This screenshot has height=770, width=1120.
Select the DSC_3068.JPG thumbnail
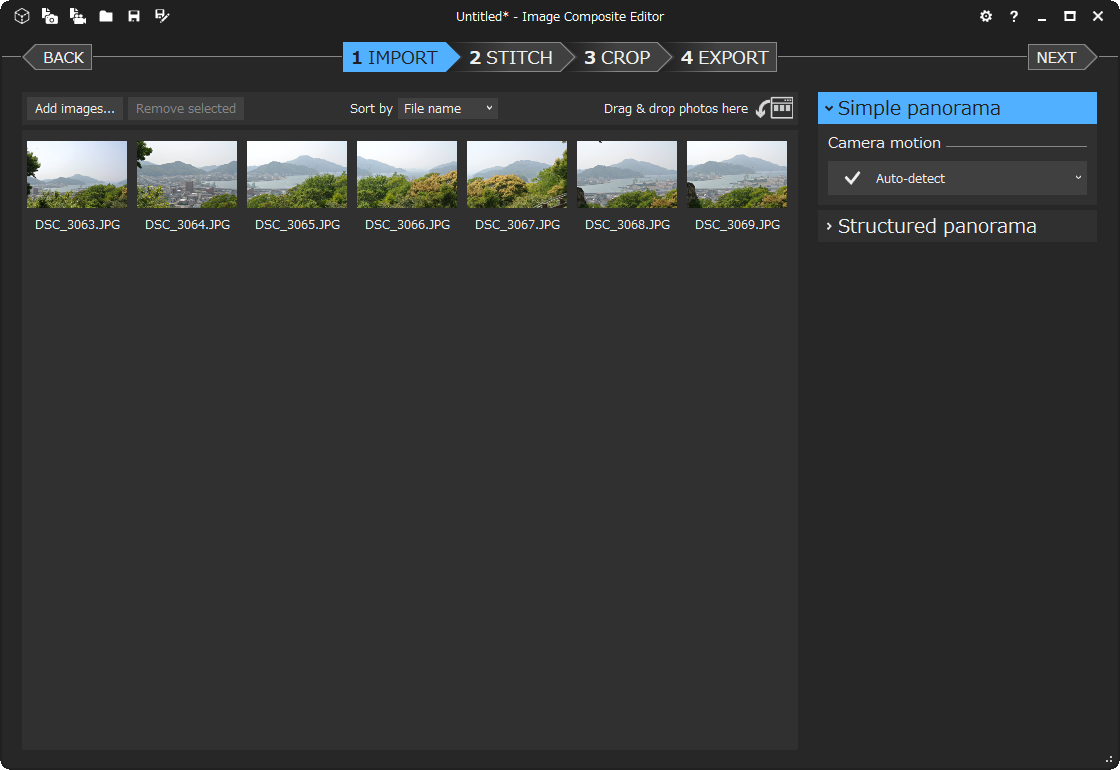(x=627, y=174)
